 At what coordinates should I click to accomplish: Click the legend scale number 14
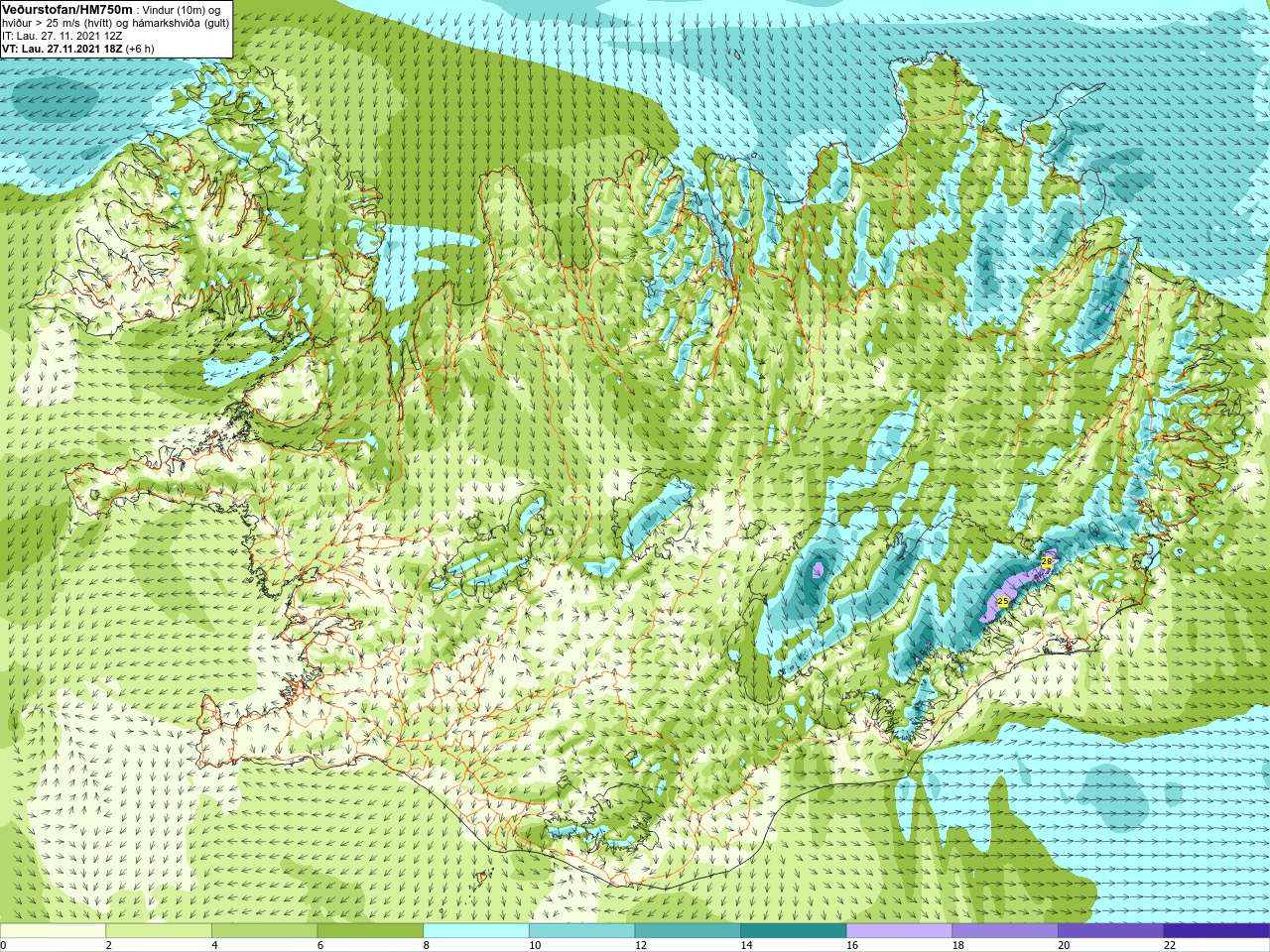[746, 945]
